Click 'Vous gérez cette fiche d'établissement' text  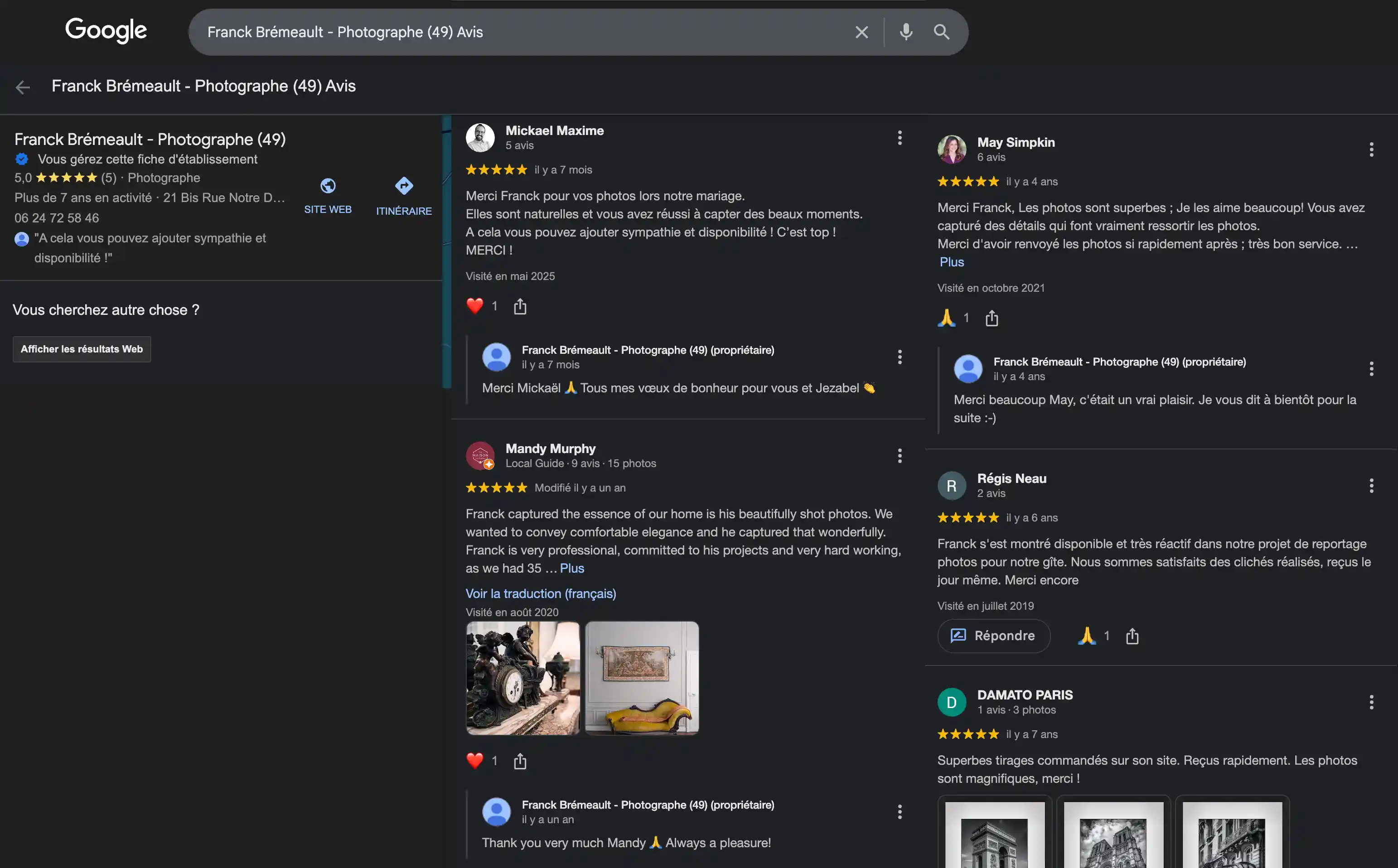(x=148, y=159)
